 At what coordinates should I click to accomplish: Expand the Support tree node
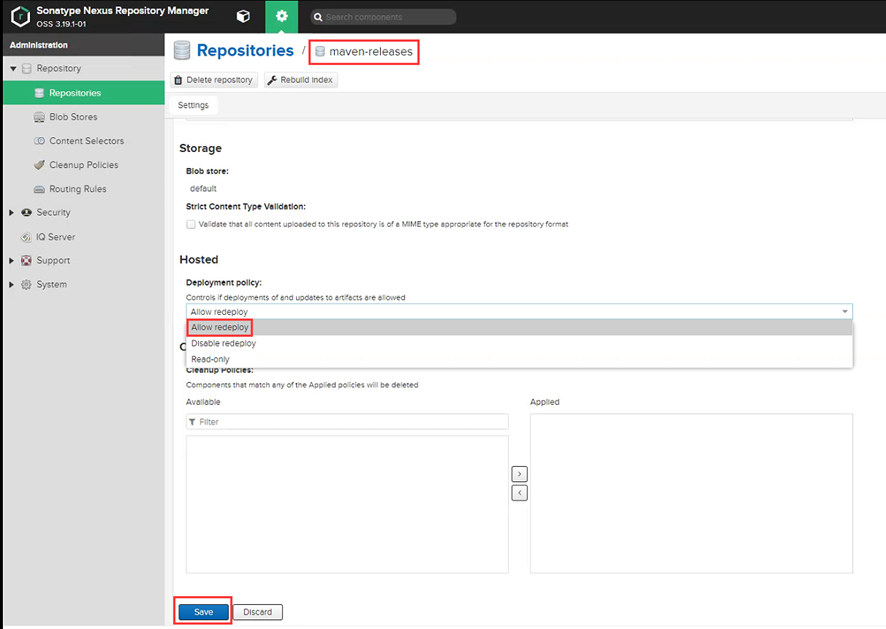click(11, 261)
